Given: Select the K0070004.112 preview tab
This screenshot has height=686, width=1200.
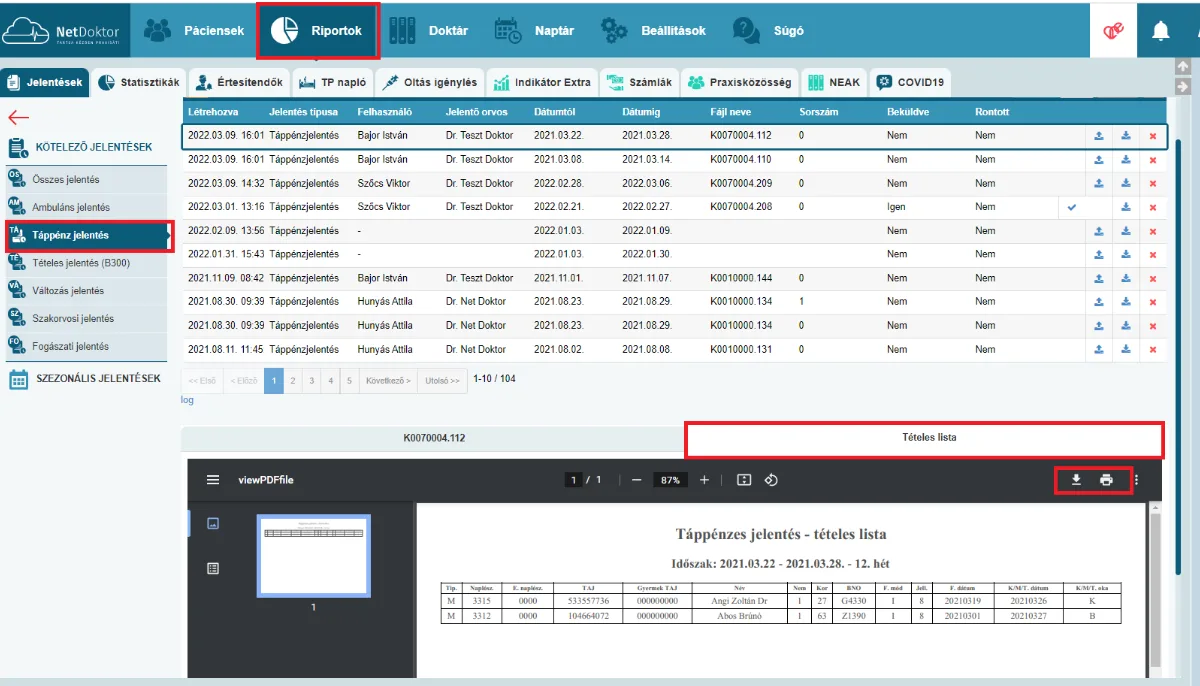Looking at the screenshot, I should click(x=433, y=438).
